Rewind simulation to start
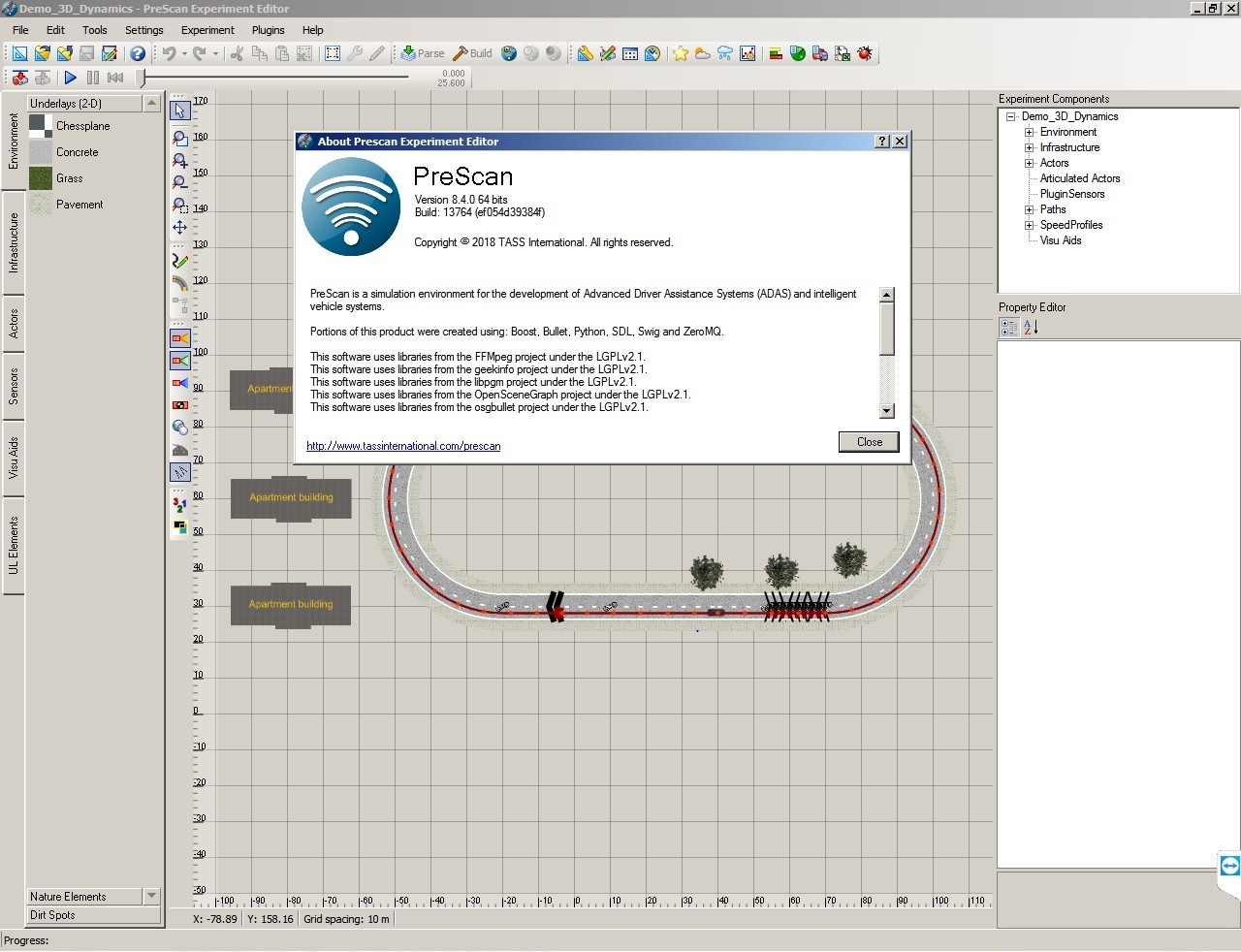 tap(115, 78)
